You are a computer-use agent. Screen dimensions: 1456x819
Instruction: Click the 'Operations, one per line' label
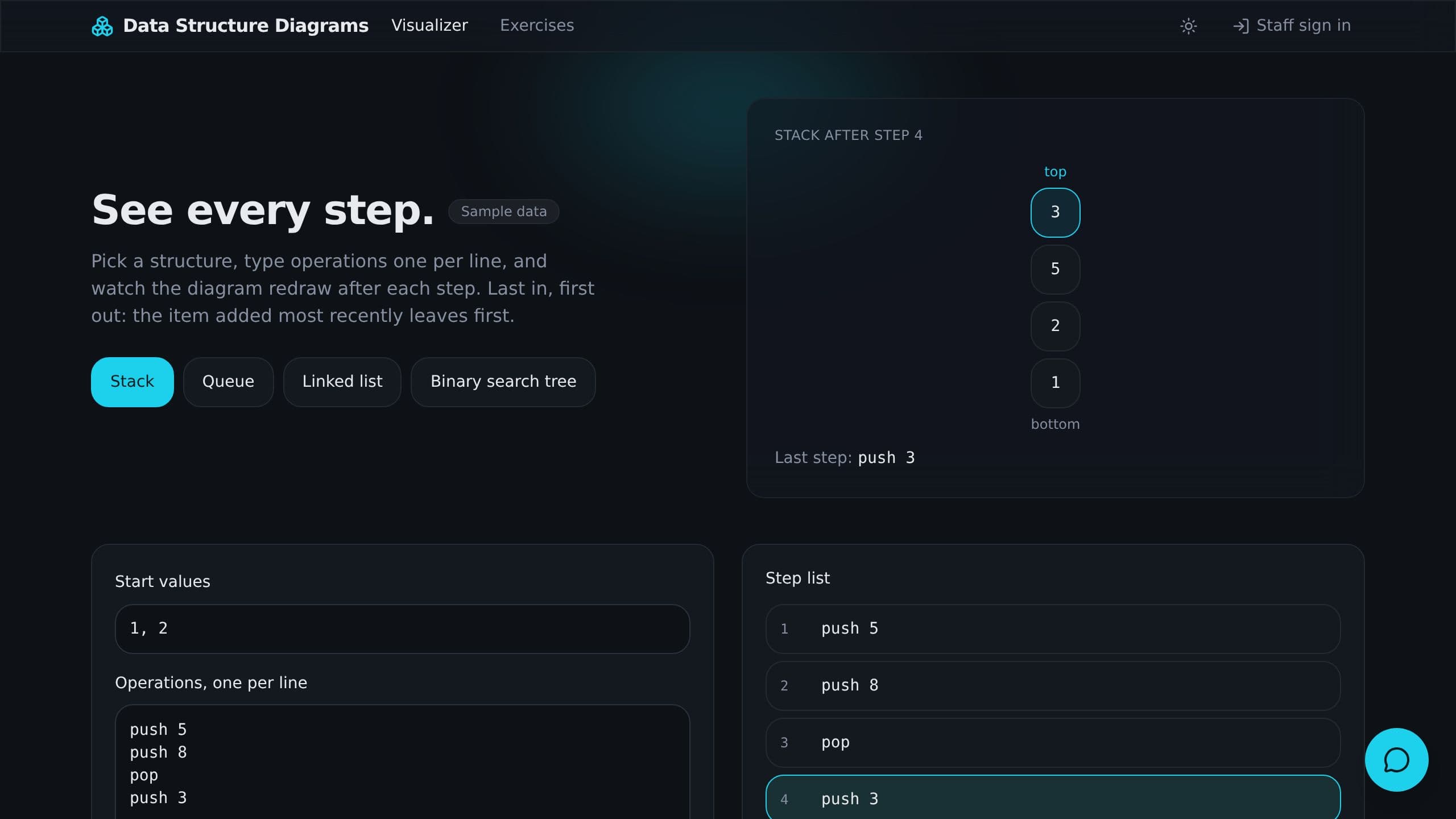tap(211, 683)
